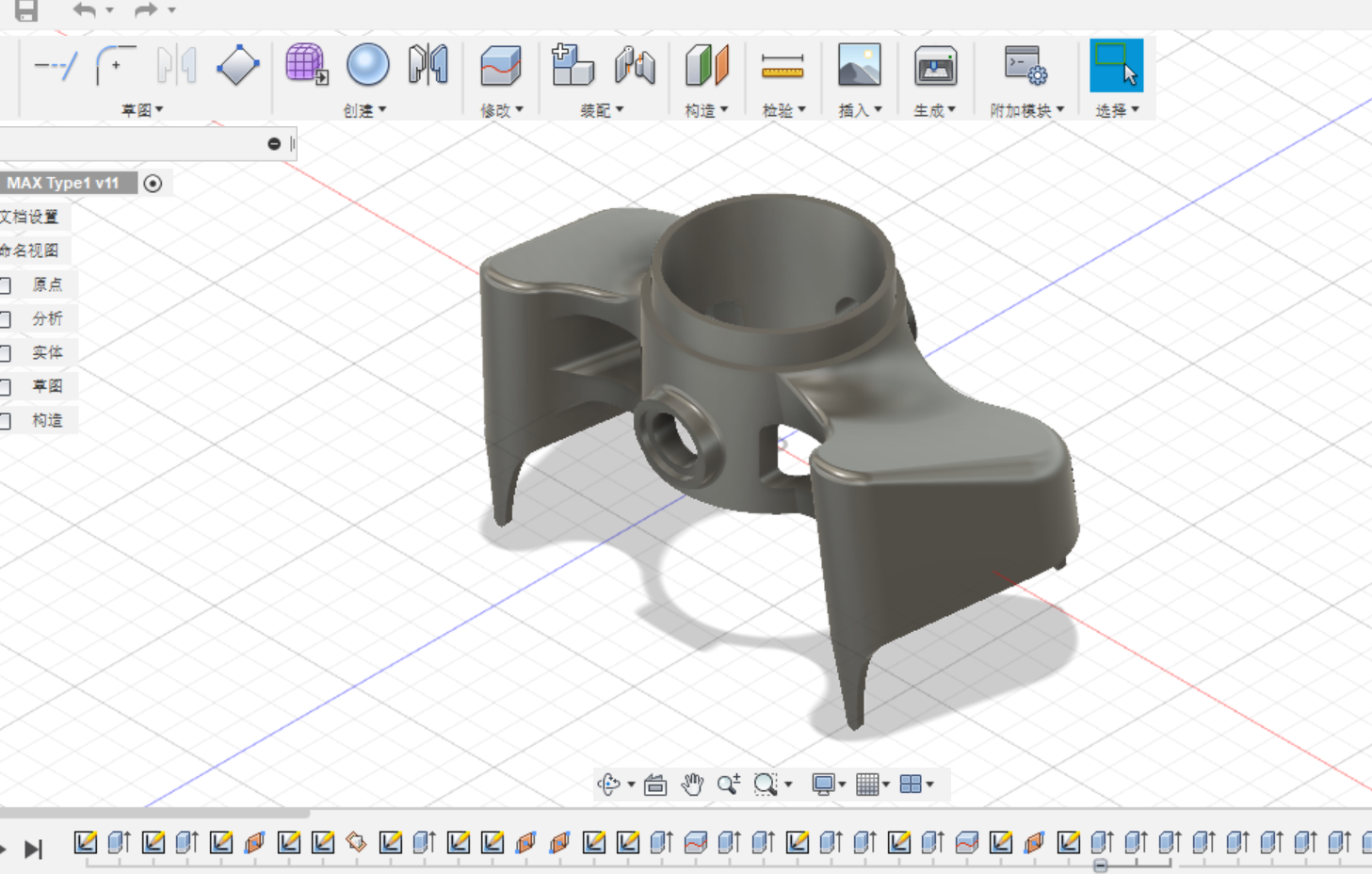Screen dimensions: 1372x874
Task: Click the 文档设置 browser item
Action: (x=30, y=218)
